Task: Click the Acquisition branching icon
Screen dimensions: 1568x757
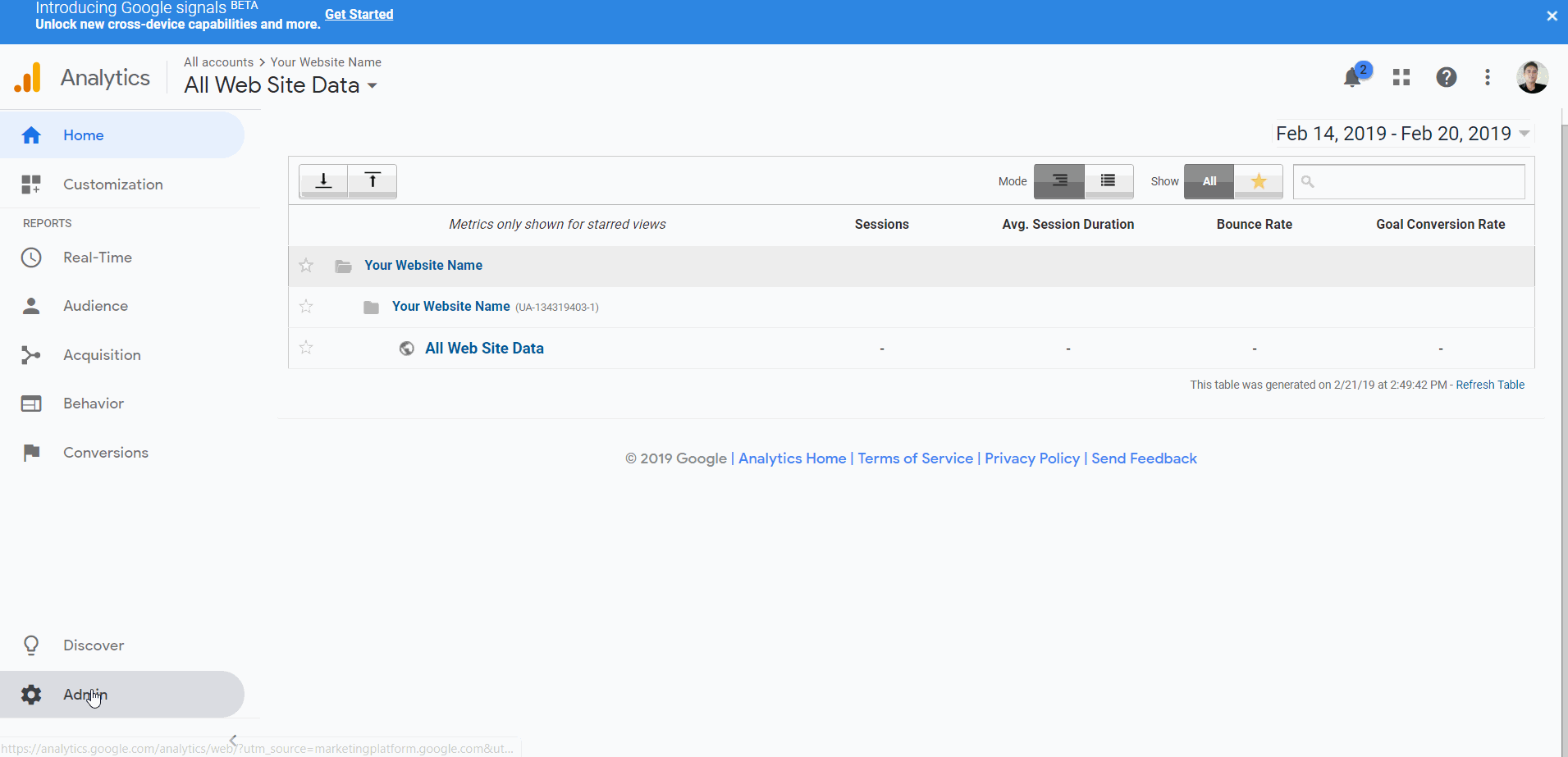Action: point(31,355)
